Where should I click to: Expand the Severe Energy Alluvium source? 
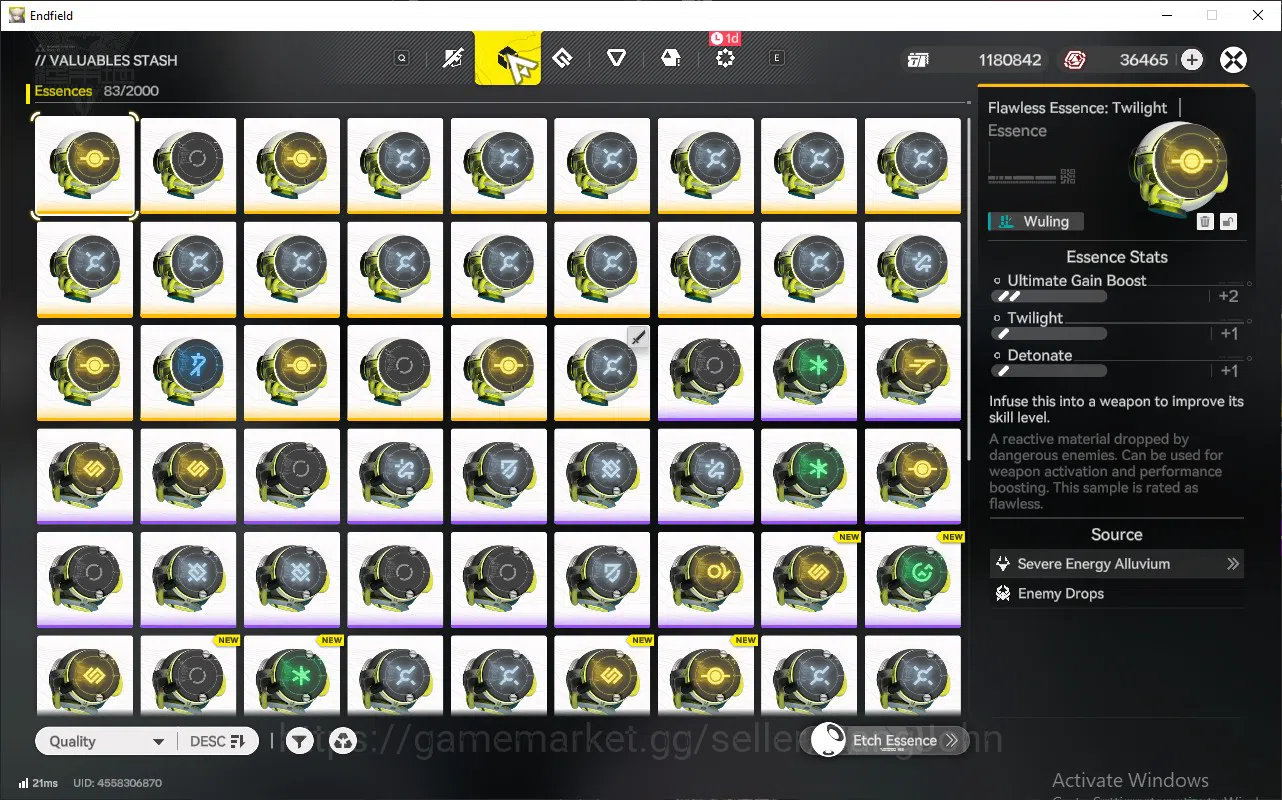point(1116,564)
